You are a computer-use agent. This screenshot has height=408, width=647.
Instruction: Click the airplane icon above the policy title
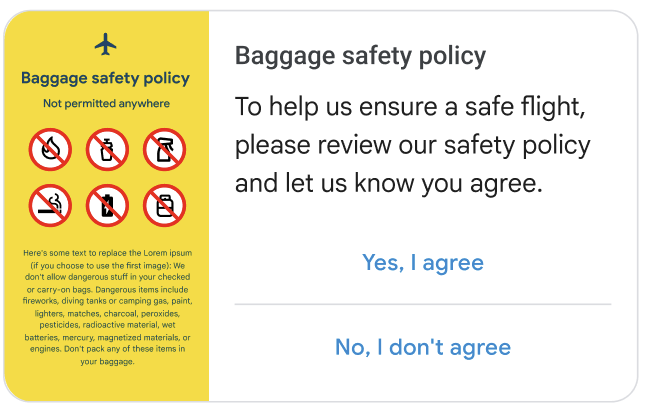(106, 44)
